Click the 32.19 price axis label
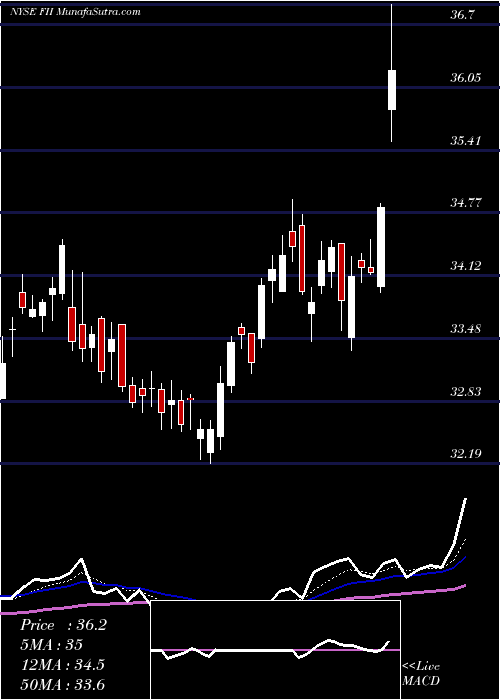This screenshot has width=500, height=700. 465,454
